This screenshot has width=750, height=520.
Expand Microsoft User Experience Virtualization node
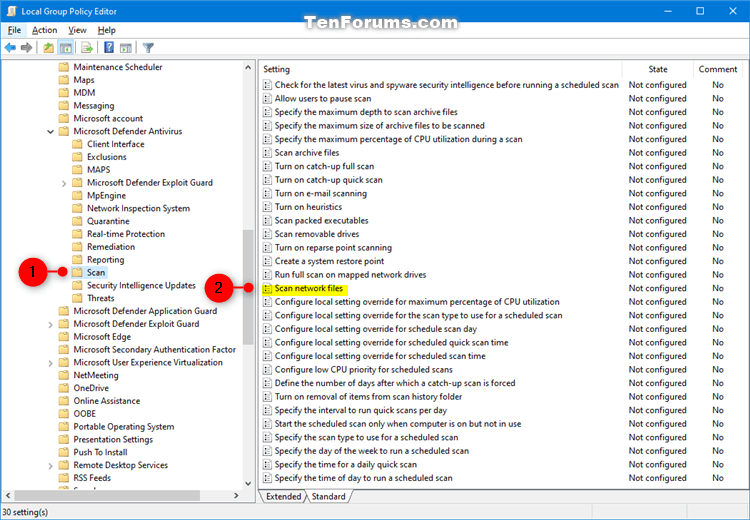pyautogui.click(x=51, y=363)
